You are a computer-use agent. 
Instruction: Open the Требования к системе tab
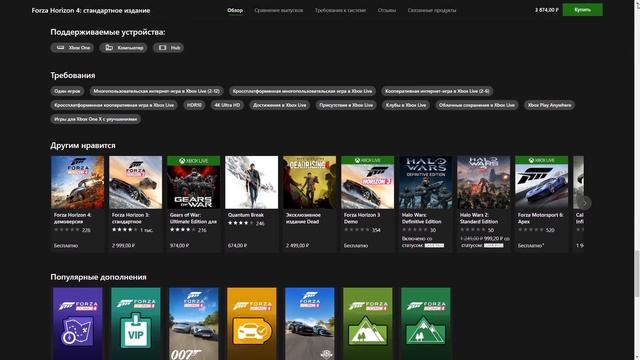[340, 10]
